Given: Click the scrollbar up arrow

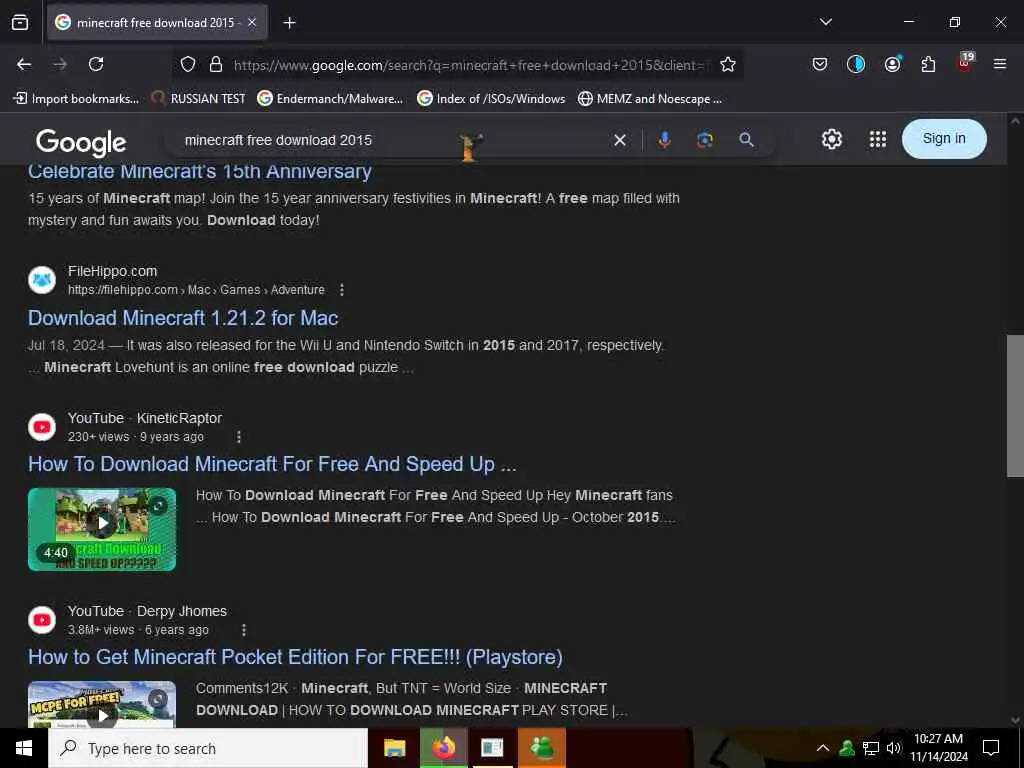Looking at the screenshot, I should [1015, 121].
